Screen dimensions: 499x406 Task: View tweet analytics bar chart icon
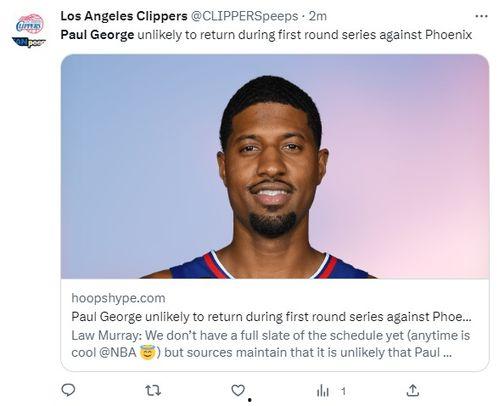pyautogui.click(x=323, y=391)
